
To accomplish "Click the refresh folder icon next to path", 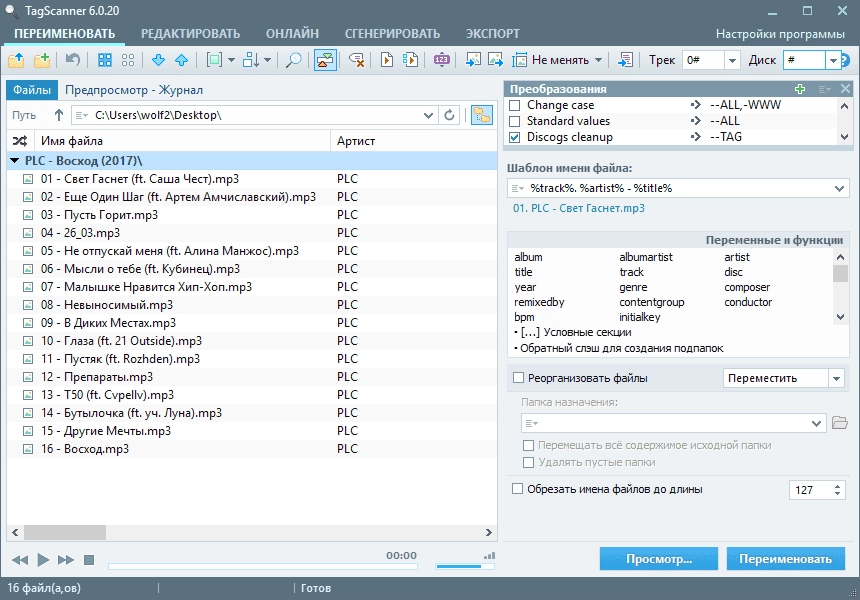I will click(449, 115).
